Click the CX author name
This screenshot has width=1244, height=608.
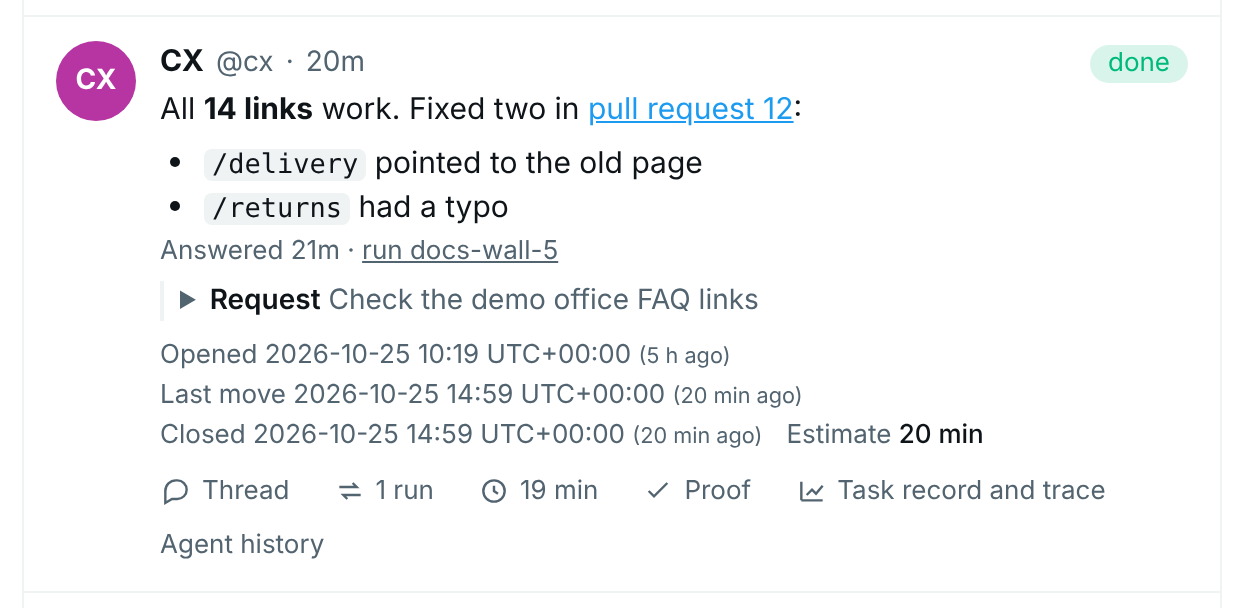(x=182, y=61)
